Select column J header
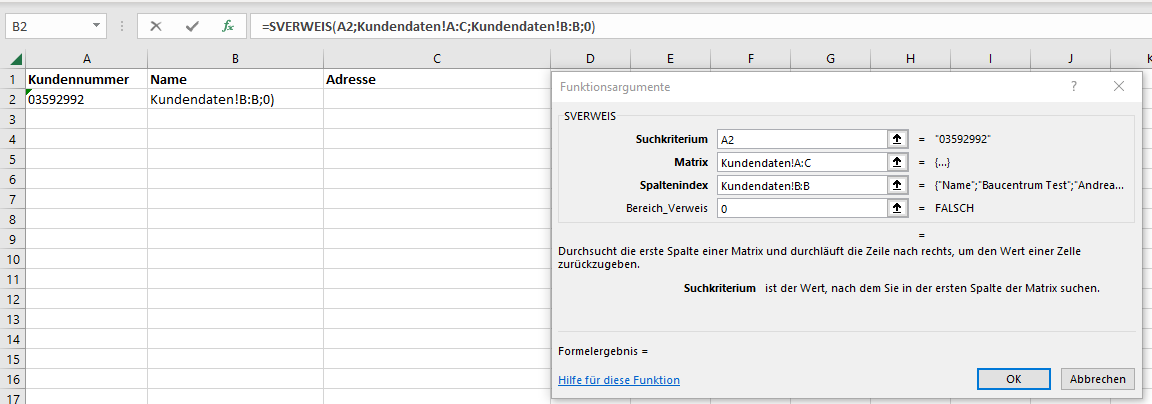Viewport: 1152px width, 404px height. (x=1070, y=59)
